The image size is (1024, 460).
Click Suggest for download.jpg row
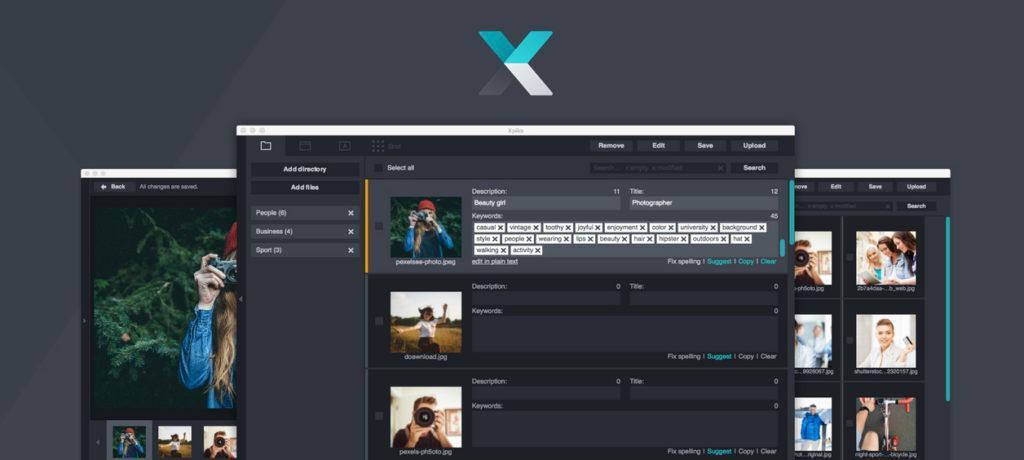(719, 356)
